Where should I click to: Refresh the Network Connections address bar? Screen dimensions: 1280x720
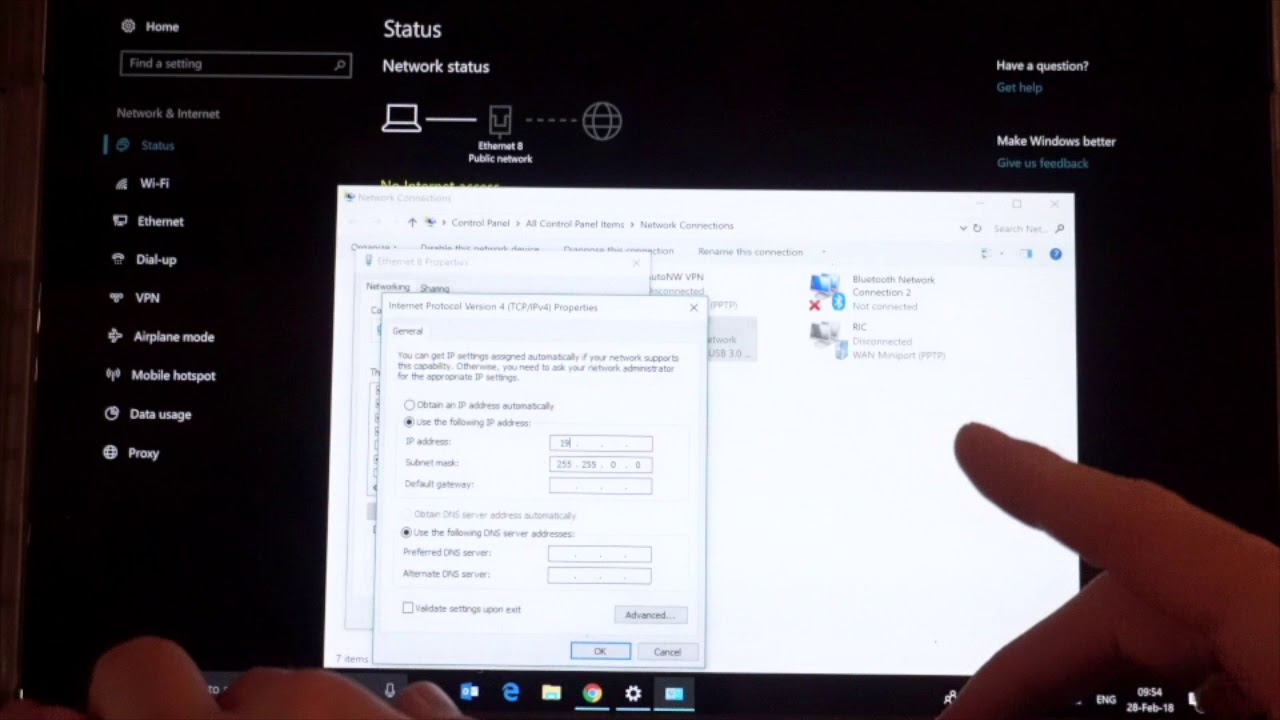[977, 228]
